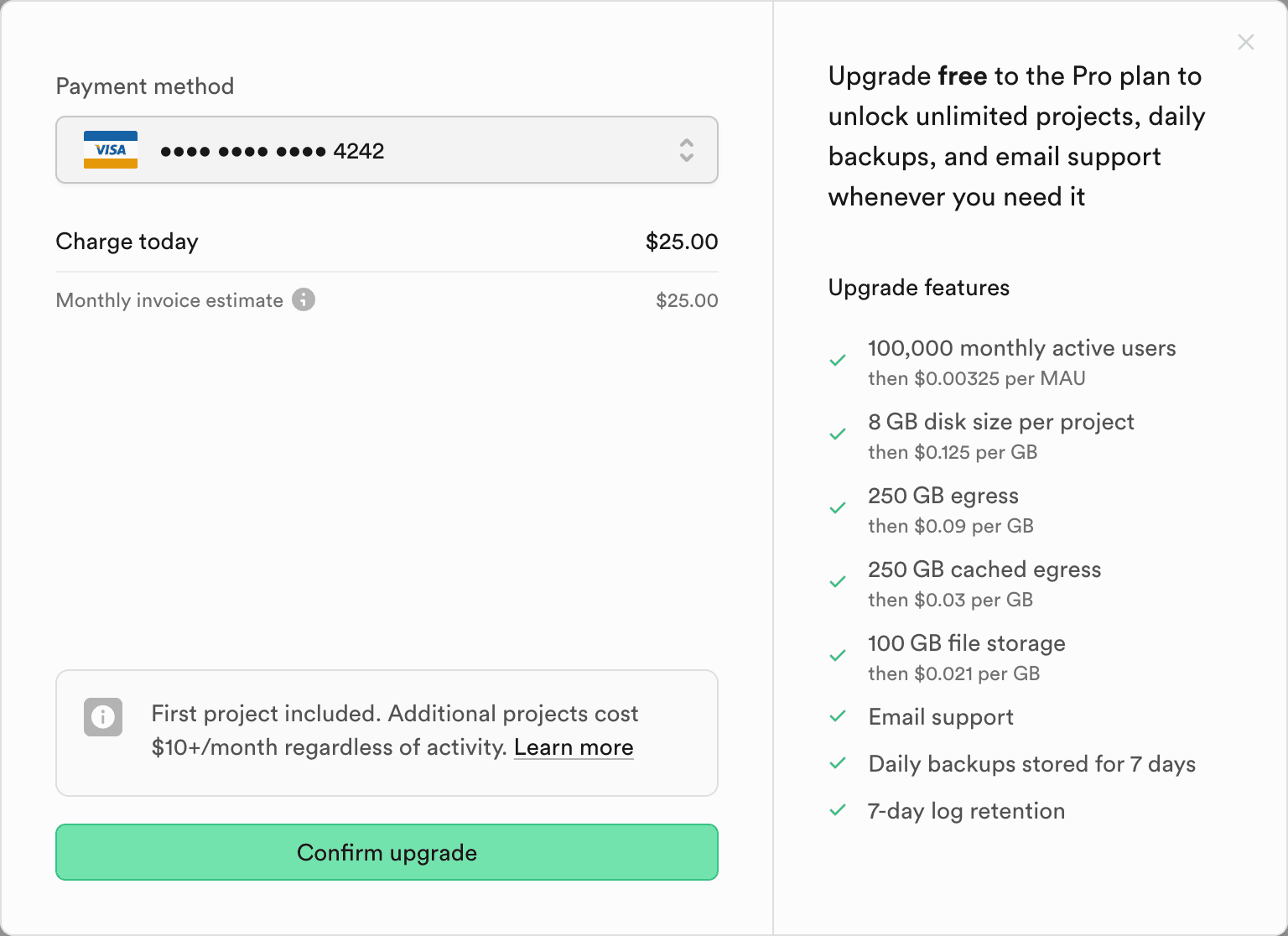Viewport: 1288px width, 936px height.
Task: Click the checkmark beside Email support
Action: pos(838,716)
